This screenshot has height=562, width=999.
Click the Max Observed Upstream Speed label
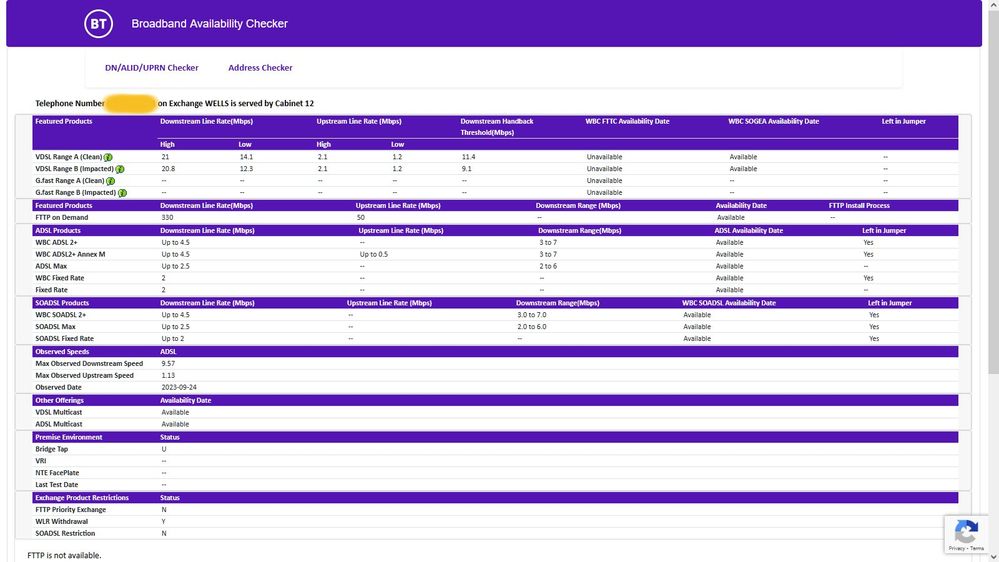pos(85,376)
